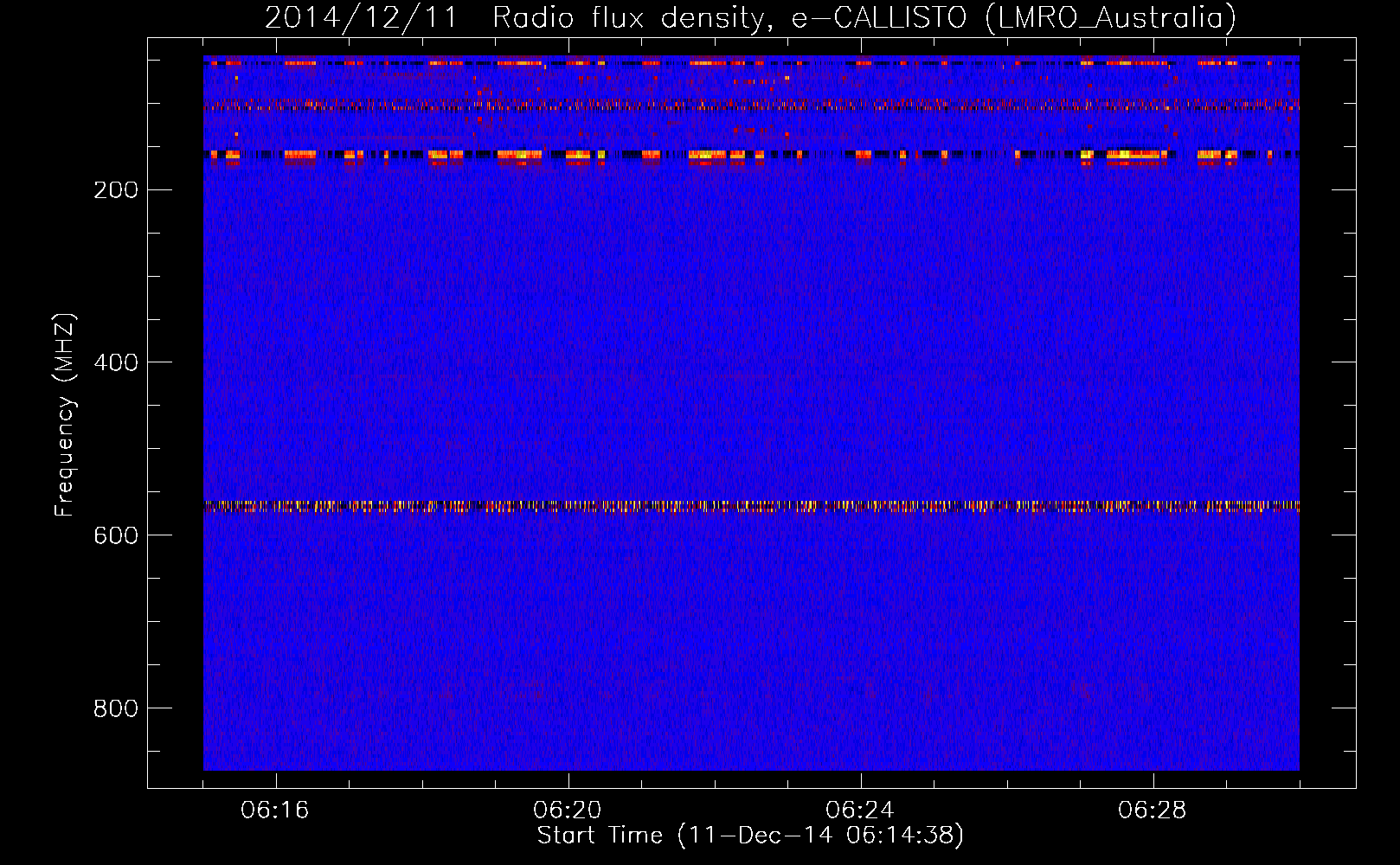This screenshot has width=1400, height=865.
Task: Click the 06:28 time tick label
Action: click(x=1153, y=811)
